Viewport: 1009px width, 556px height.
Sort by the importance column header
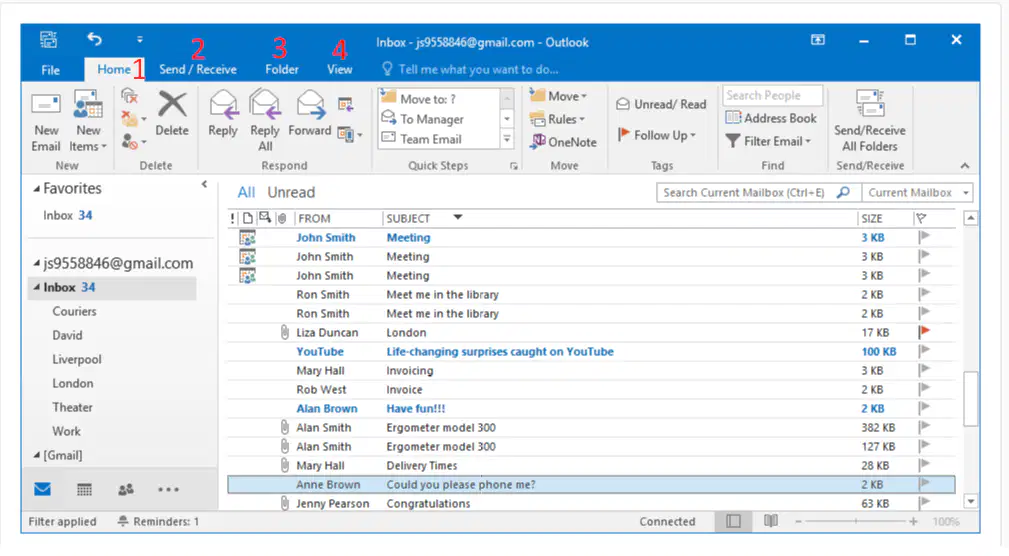tap(232, 218)
